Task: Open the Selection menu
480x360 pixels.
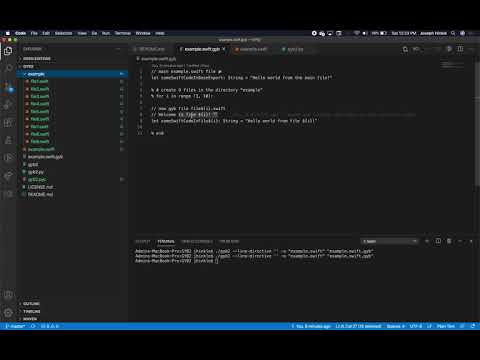Action: [63, 33]
